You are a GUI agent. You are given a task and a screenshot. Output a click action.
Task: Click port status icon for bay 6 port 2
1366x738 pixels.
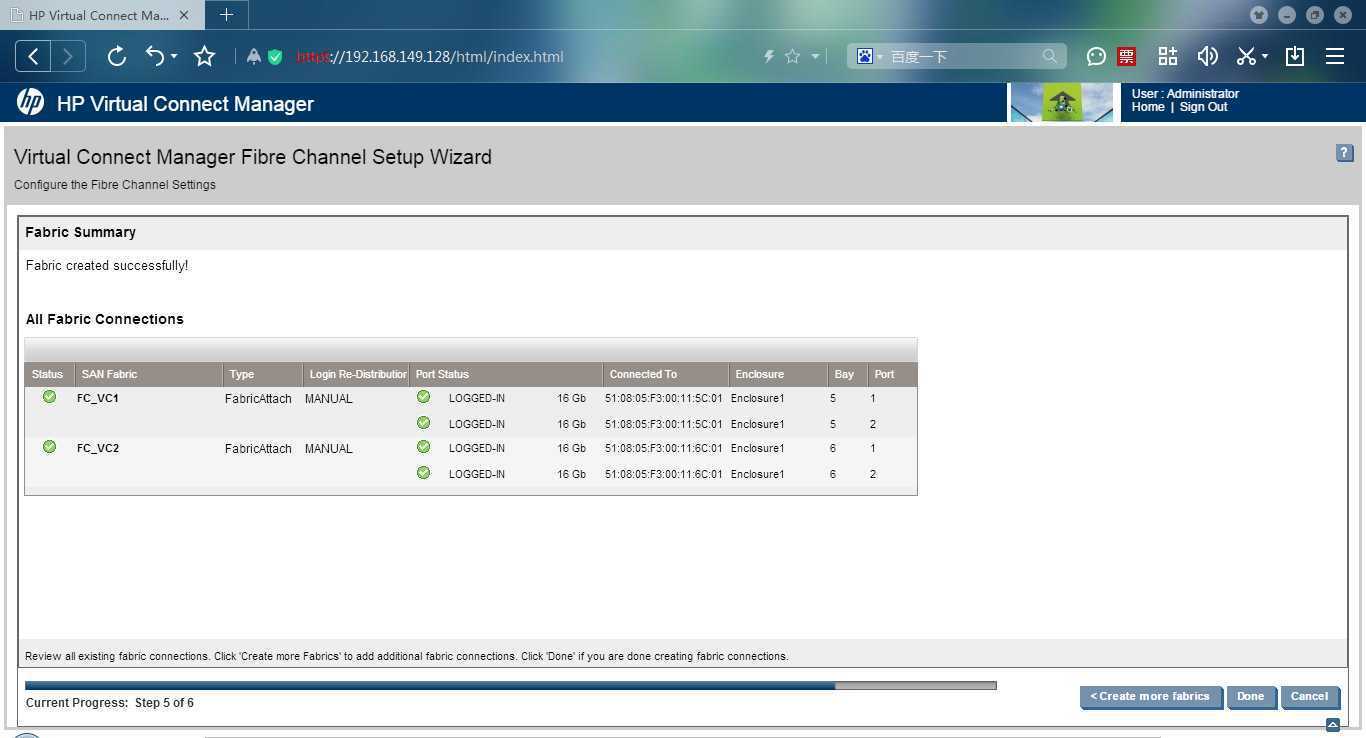pos(423,473)
